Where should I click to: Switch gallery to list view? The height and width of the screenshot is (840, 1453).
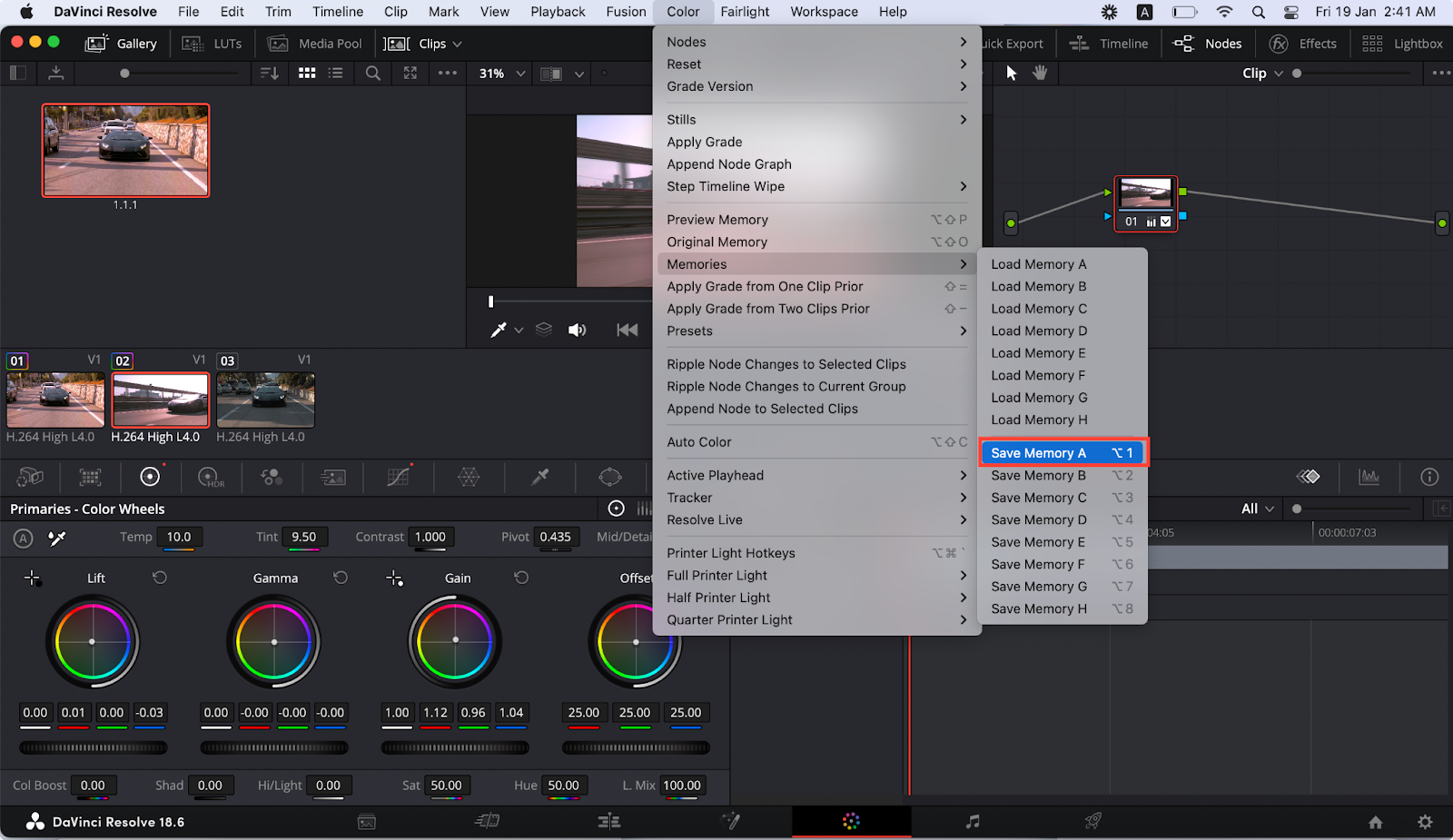[335, 73]
